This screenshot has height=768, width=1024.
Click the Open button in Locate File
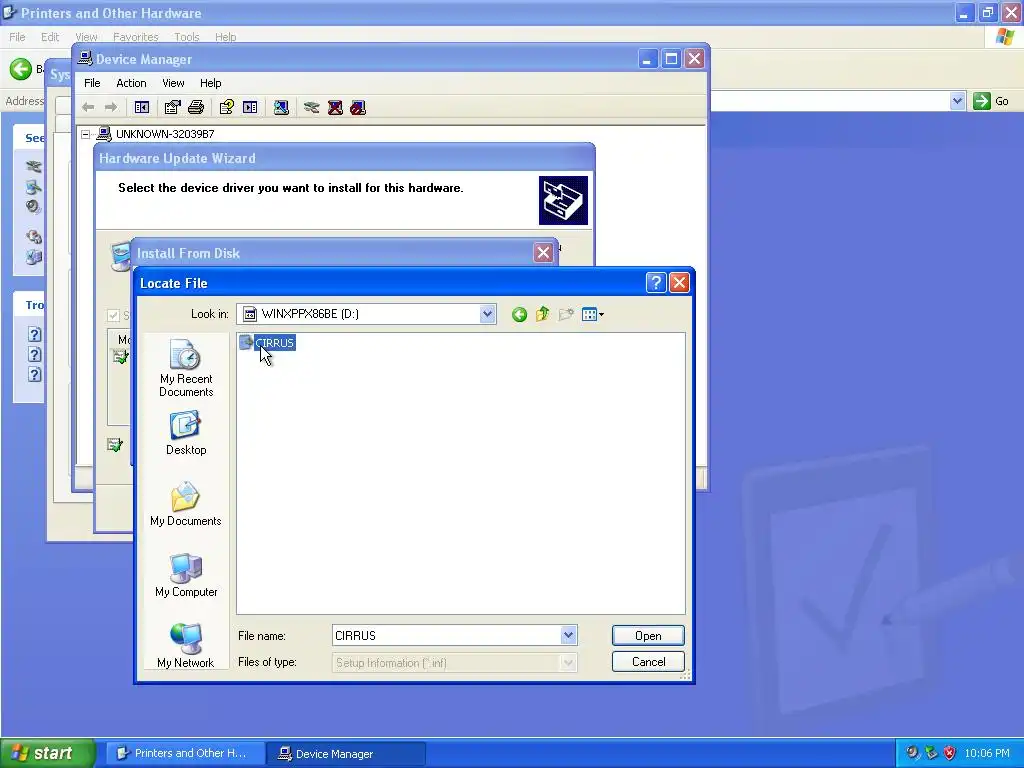tap(648, 635)
